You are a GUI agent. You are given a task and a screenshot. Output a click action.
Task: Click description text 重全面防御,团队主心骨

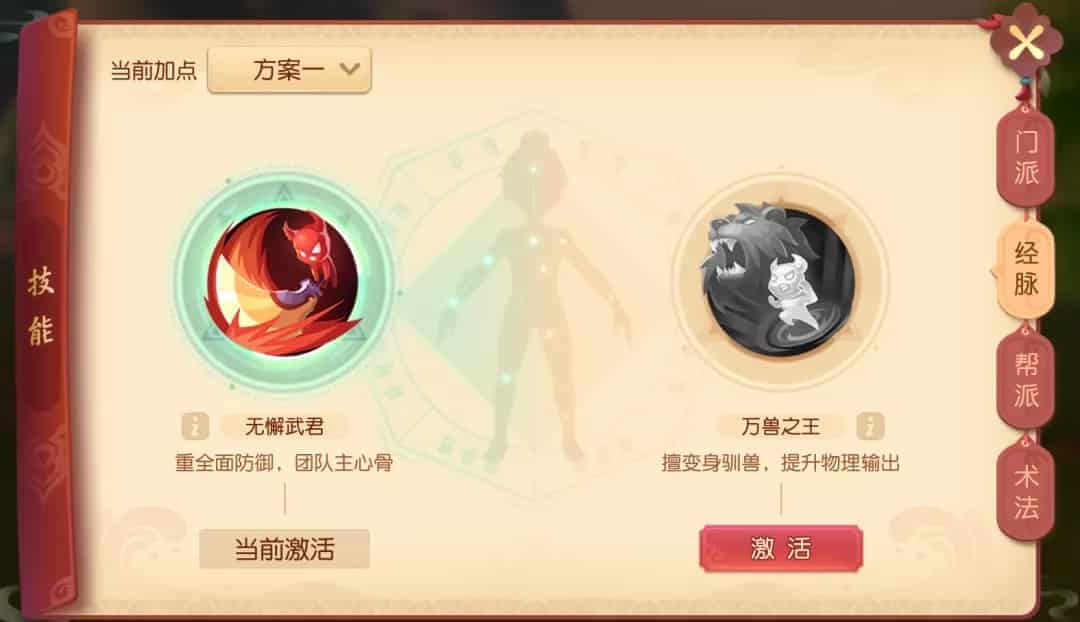click(x=284, y=463)
